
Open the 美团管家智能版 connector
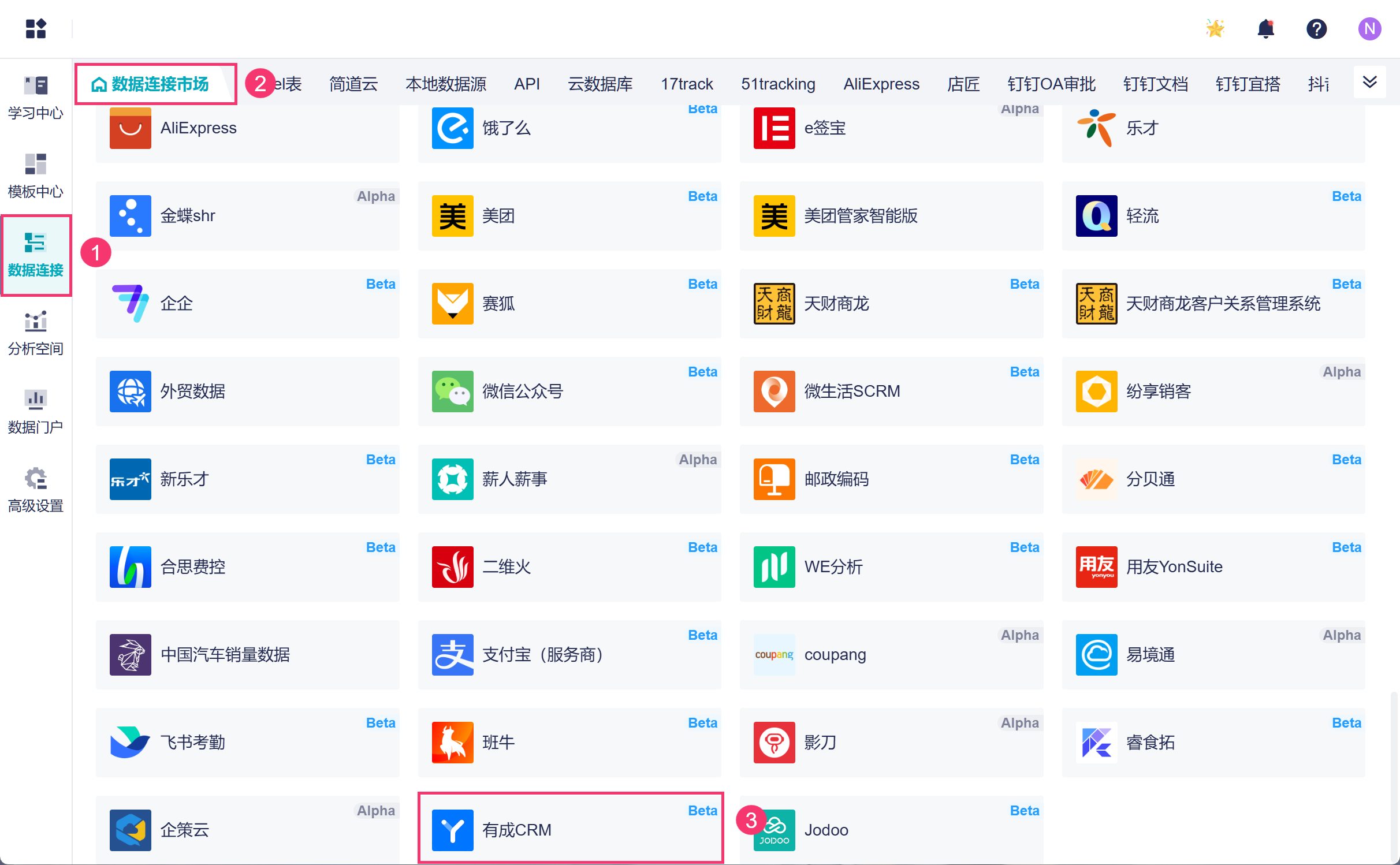pos(891,215)
